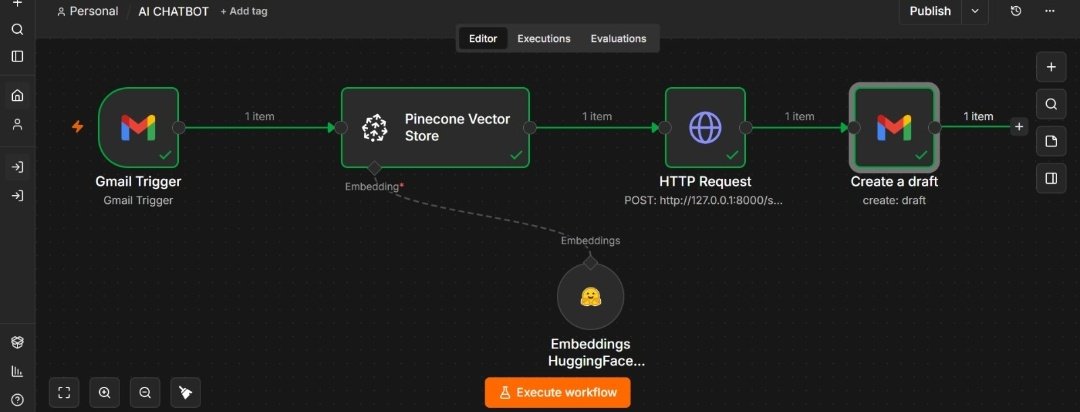This screenshot has height=412, width=1080.
Task: Click the Embeddings connector diamond on HuggingFace
Action: pyautogui.click(x=590, y=262)
